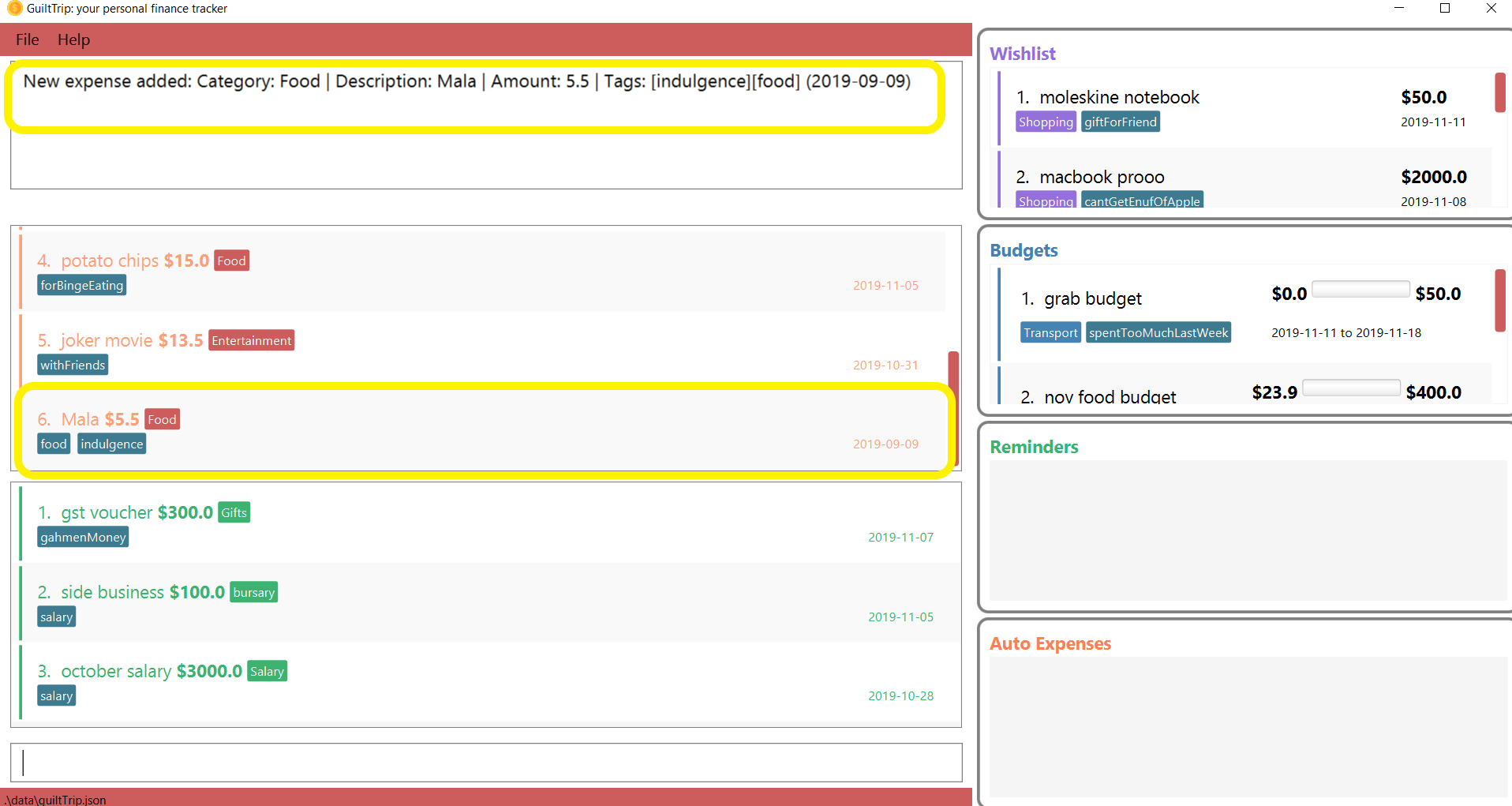Screen dimensions: 1512x806
Task: Click the Wishlist scrollbar thumb
Action: click(x=1500, y=92)
